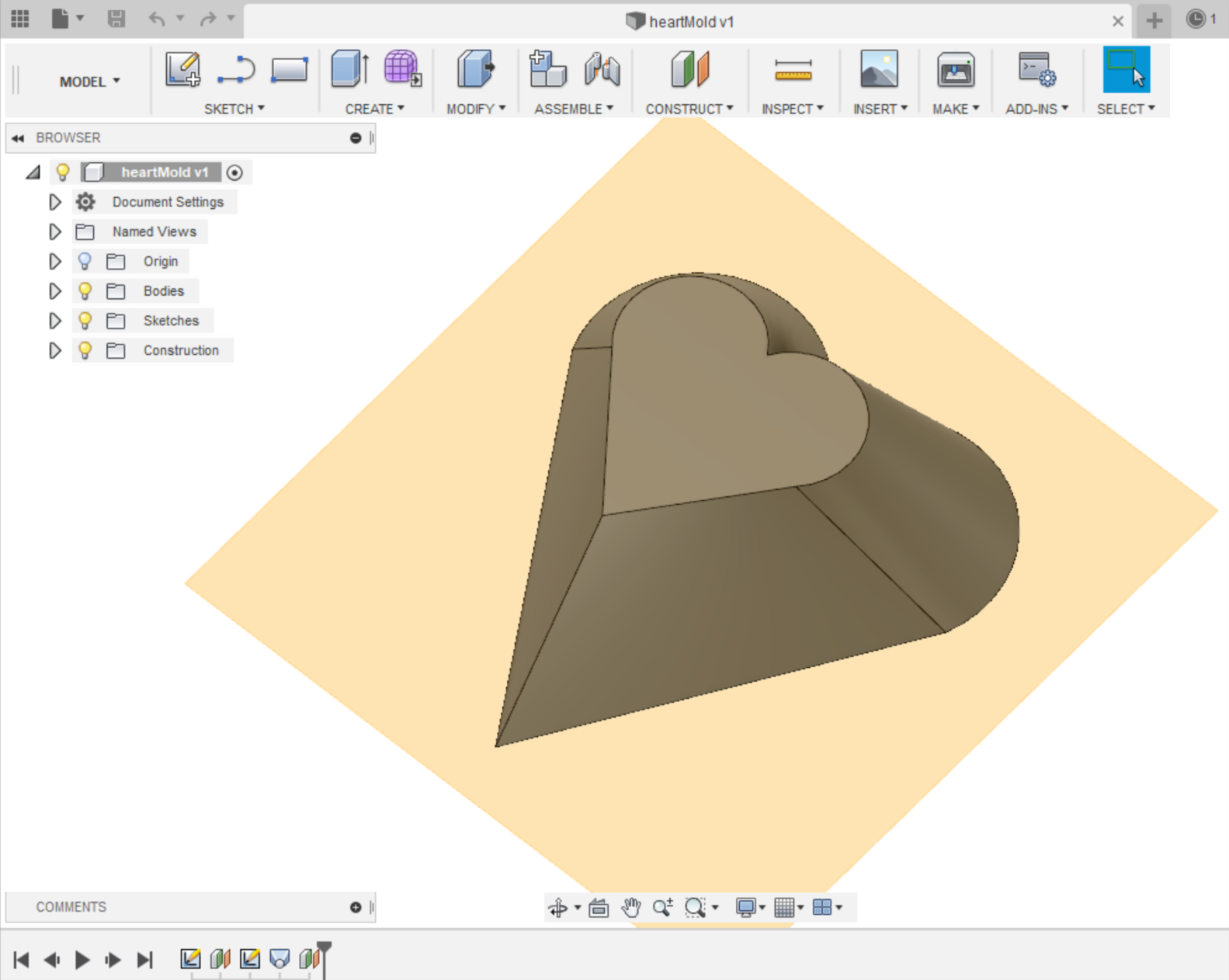Hide the Sketches folder via lightbulb
The height and width of the screenshot is (980, 1229).
click(85, 321)
